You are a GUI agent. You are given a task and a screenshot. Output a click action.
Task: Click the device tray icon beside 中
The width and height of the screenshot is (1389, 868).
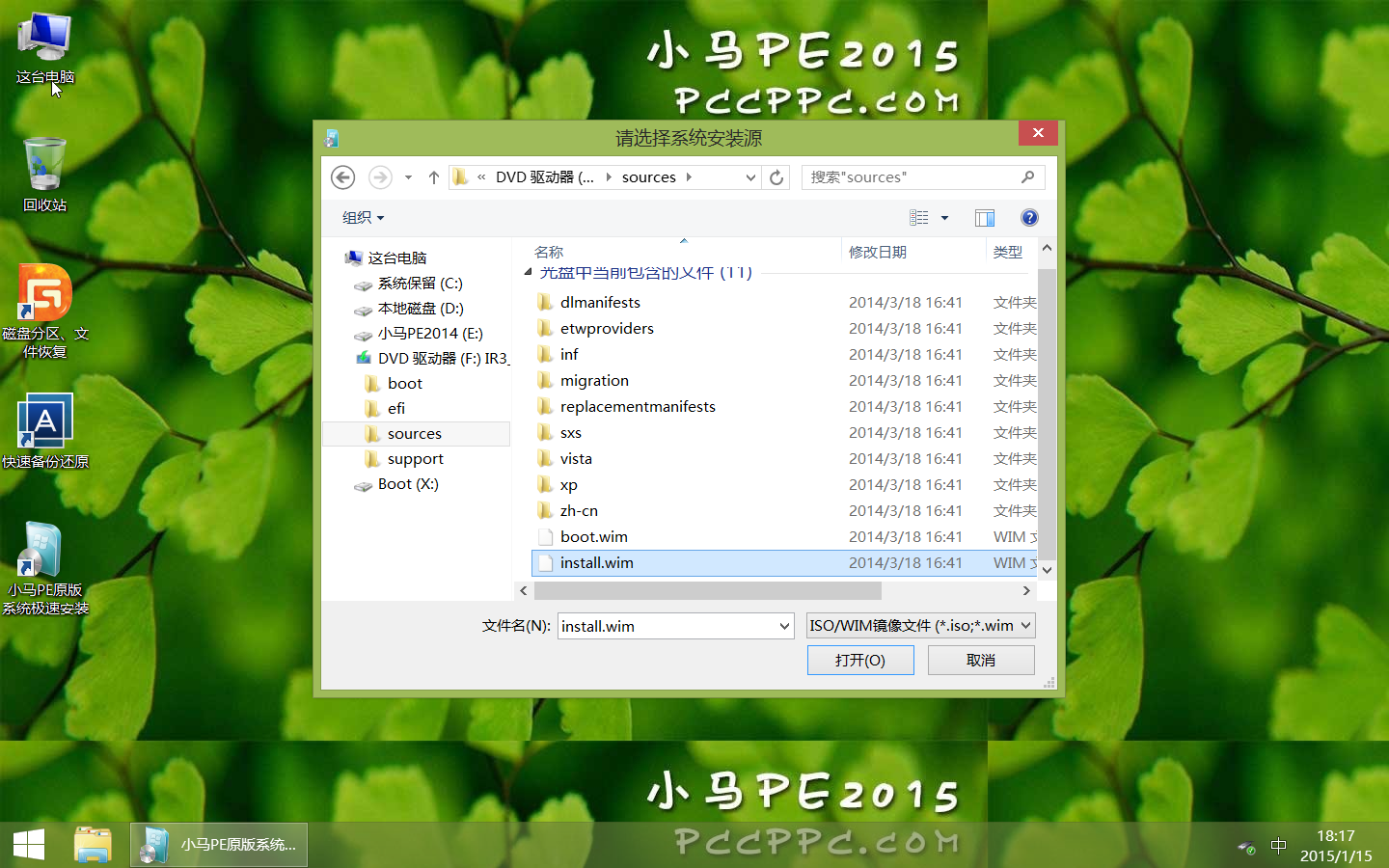point(1247,847)
